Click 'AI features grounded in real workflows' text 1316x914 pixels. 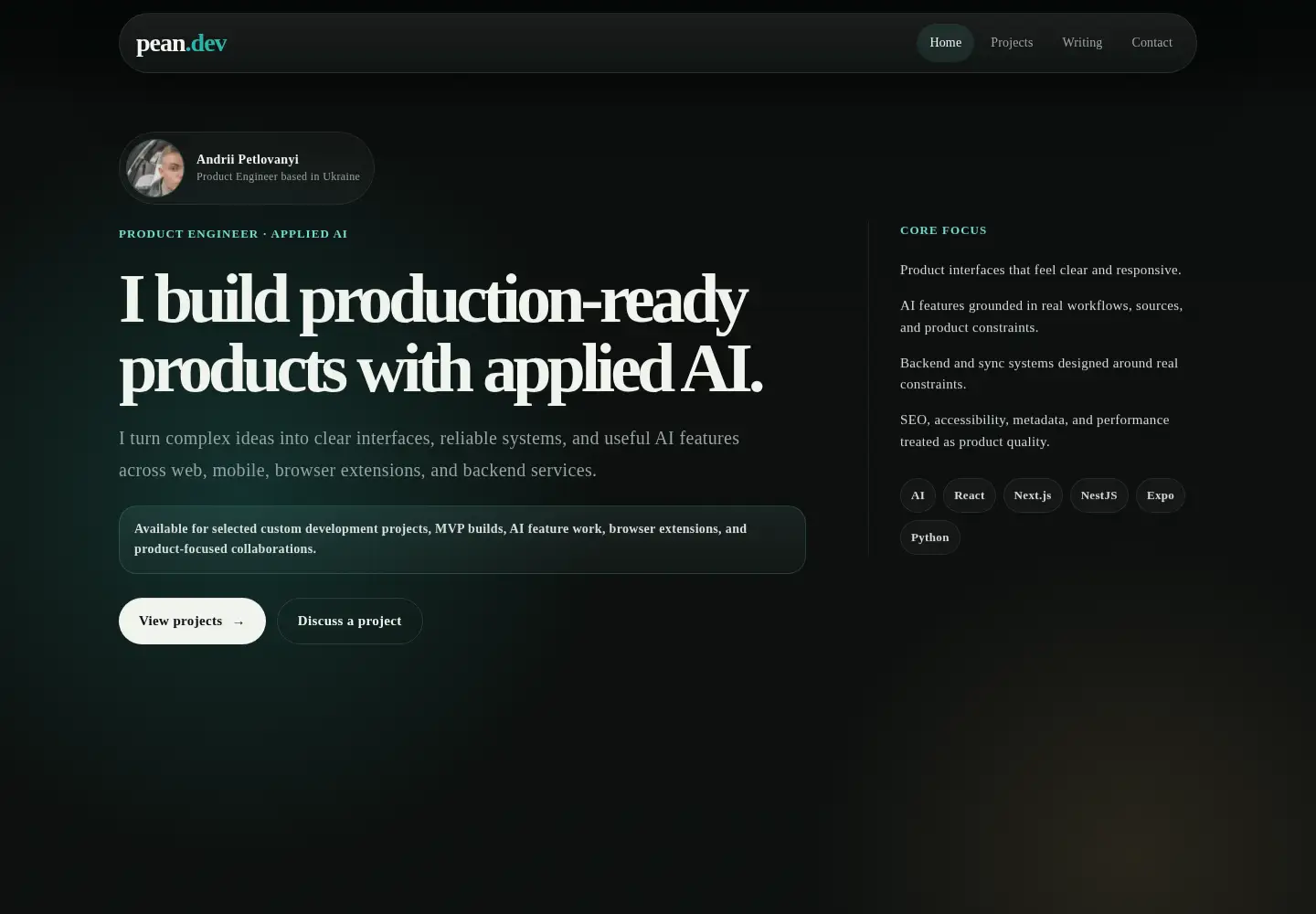point(1042,316)
